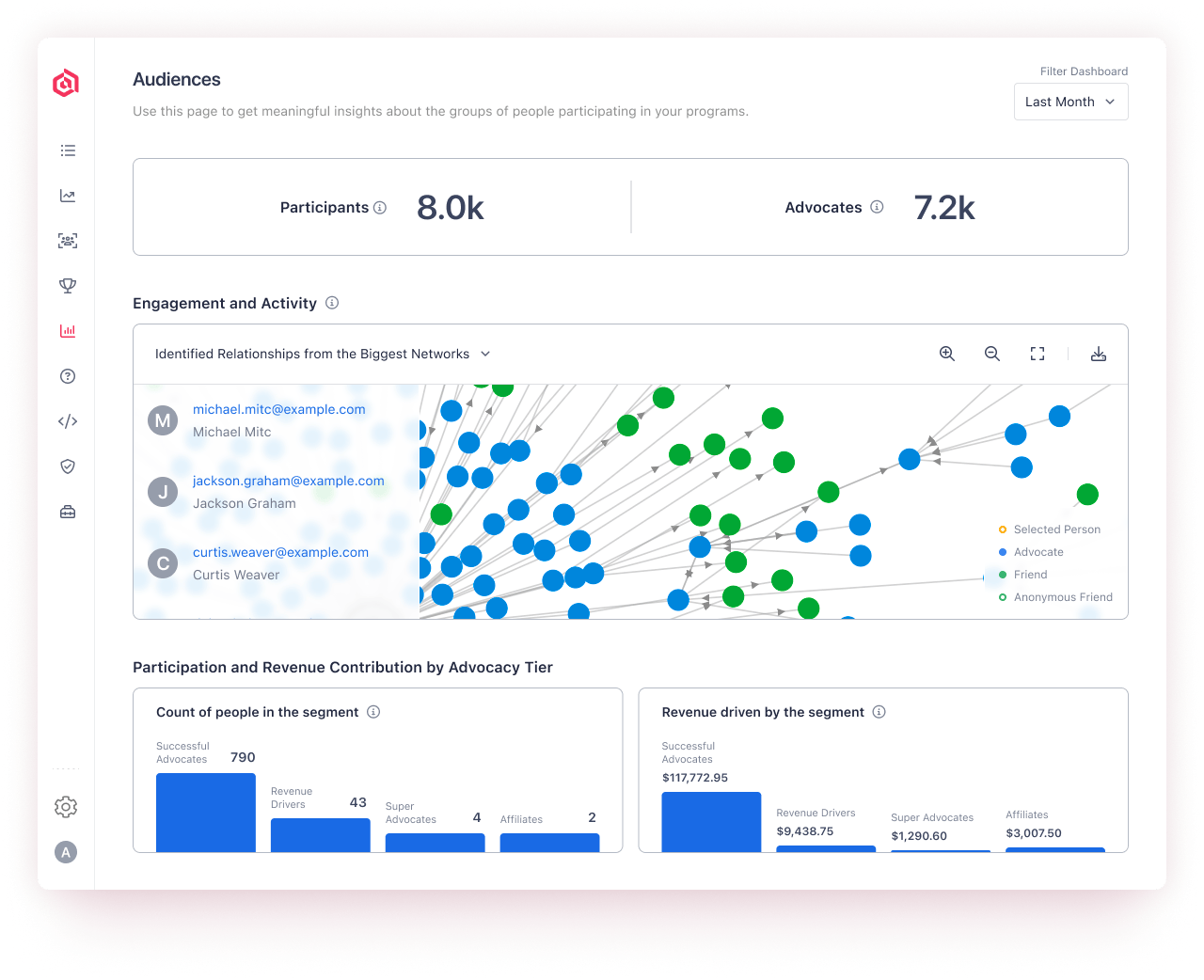Expand the Identified Relationships chart selector
The width and height of the screenshot is (1204, 980).
point(323,354)
